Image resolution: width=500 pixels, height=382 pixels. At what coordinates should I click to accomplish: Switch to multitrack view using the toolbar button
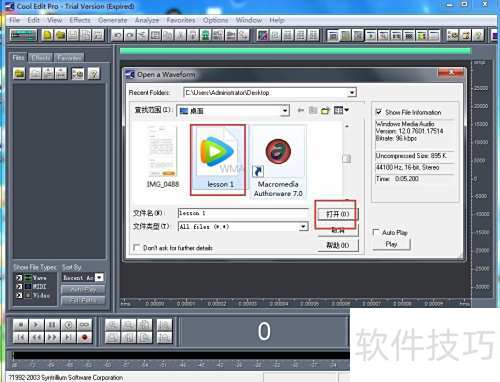coord(23,35)
